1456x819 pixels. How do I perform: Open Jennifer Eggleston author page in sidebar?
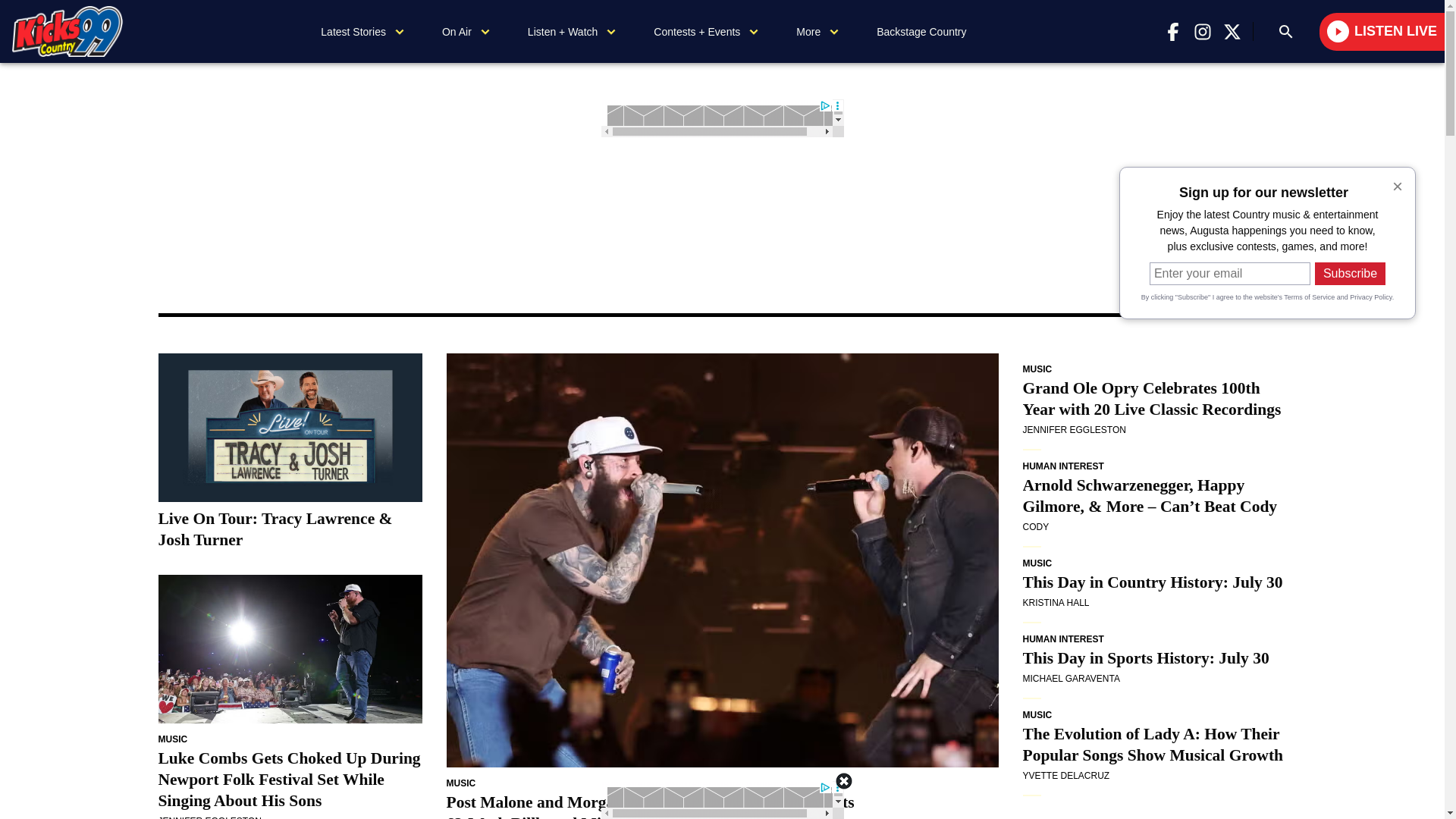point(1074,430)
